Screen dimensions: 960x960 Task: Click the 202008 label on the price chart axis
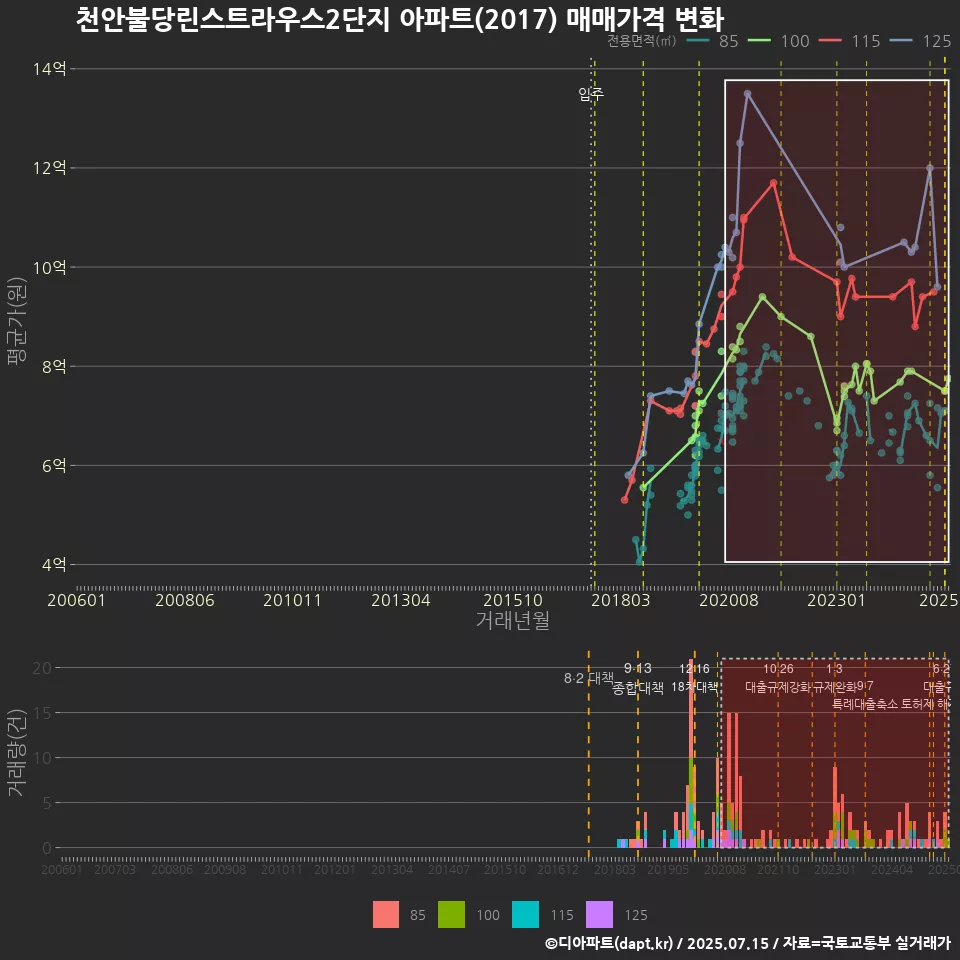click(x=729, y=600)
